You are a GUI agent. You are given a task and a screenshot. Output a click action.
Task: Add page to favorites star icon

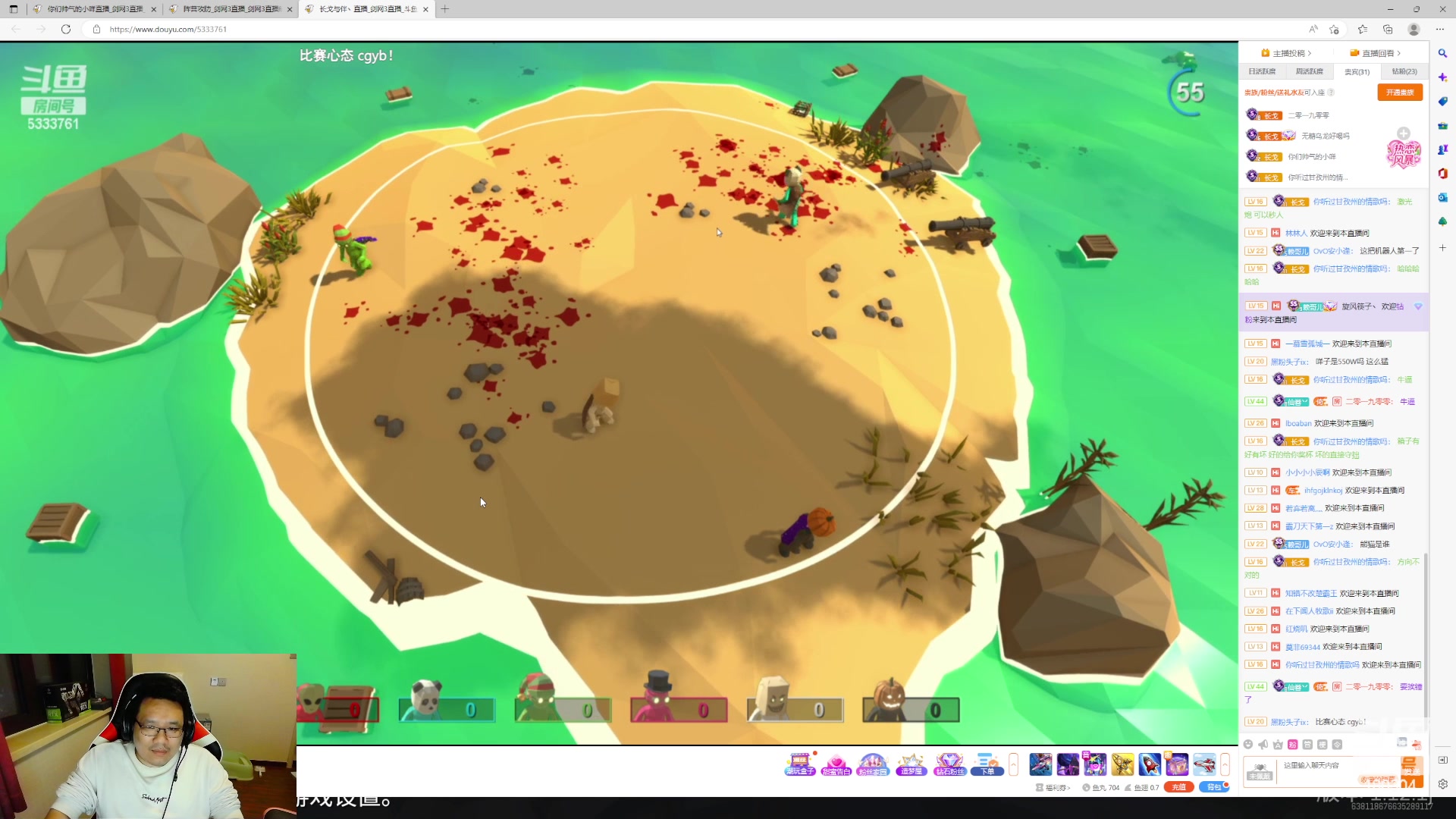(x=1335, y=30)
